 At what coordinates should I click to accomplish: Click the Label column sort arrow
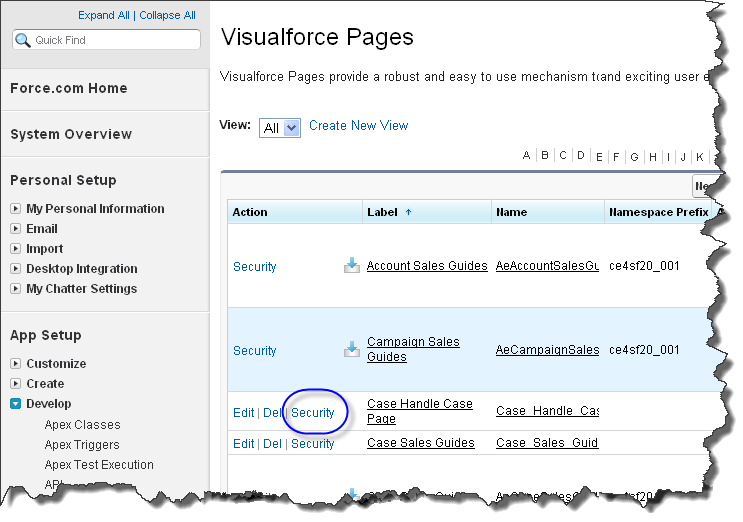click(x=408, y=212)
